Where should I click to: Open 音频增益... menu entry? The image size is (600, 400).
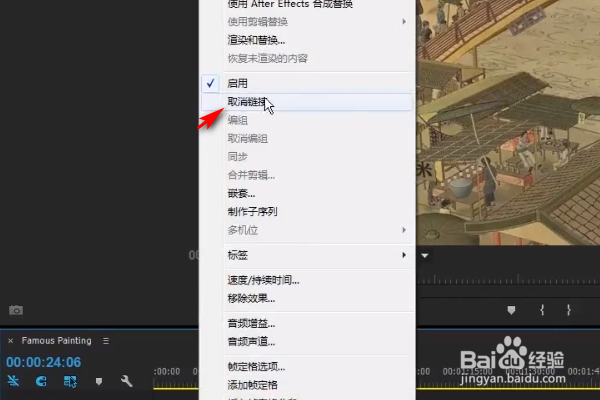(307, 324)
